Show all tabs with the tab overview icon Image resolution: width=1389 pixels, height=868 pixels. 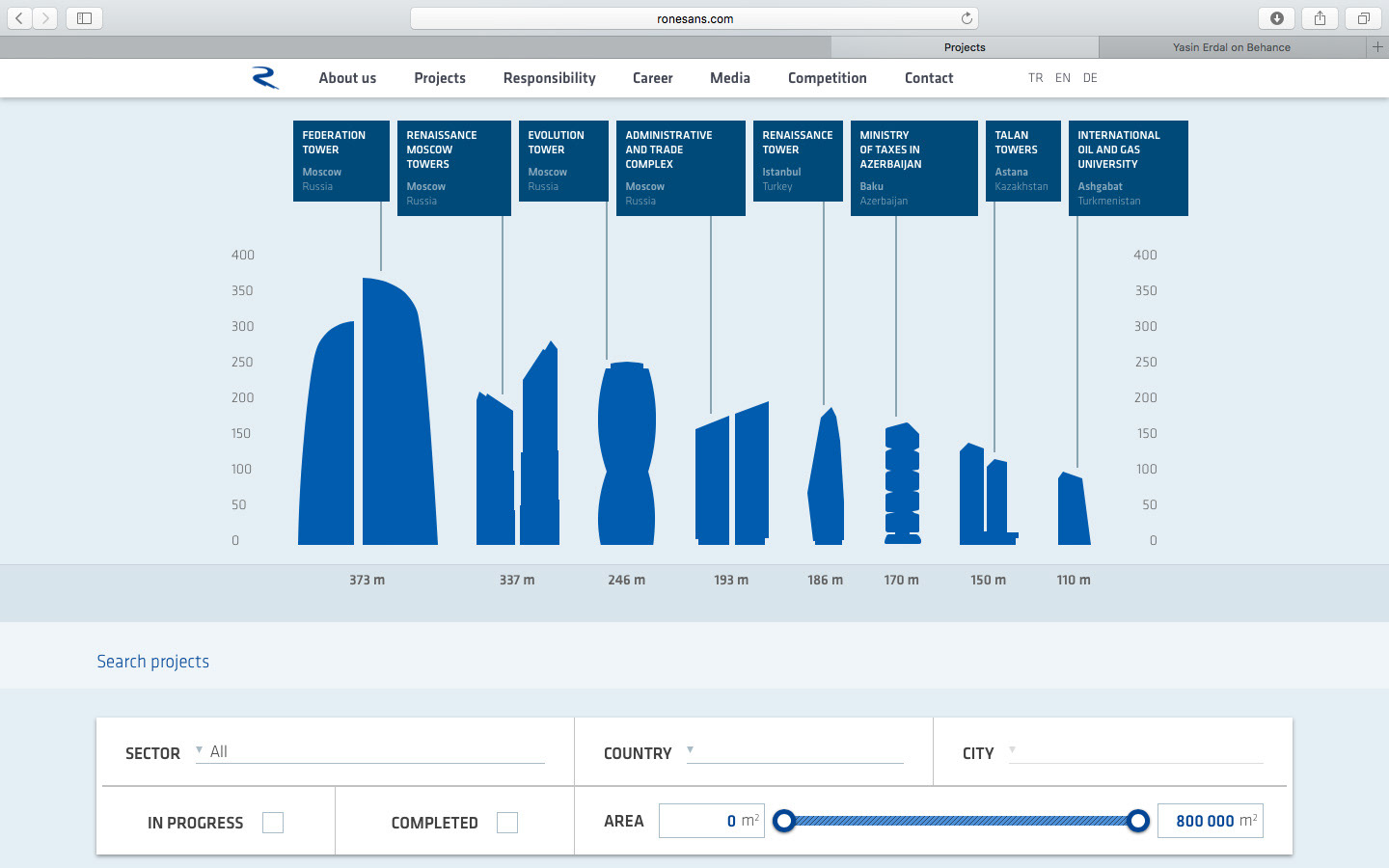(1363, 18)
